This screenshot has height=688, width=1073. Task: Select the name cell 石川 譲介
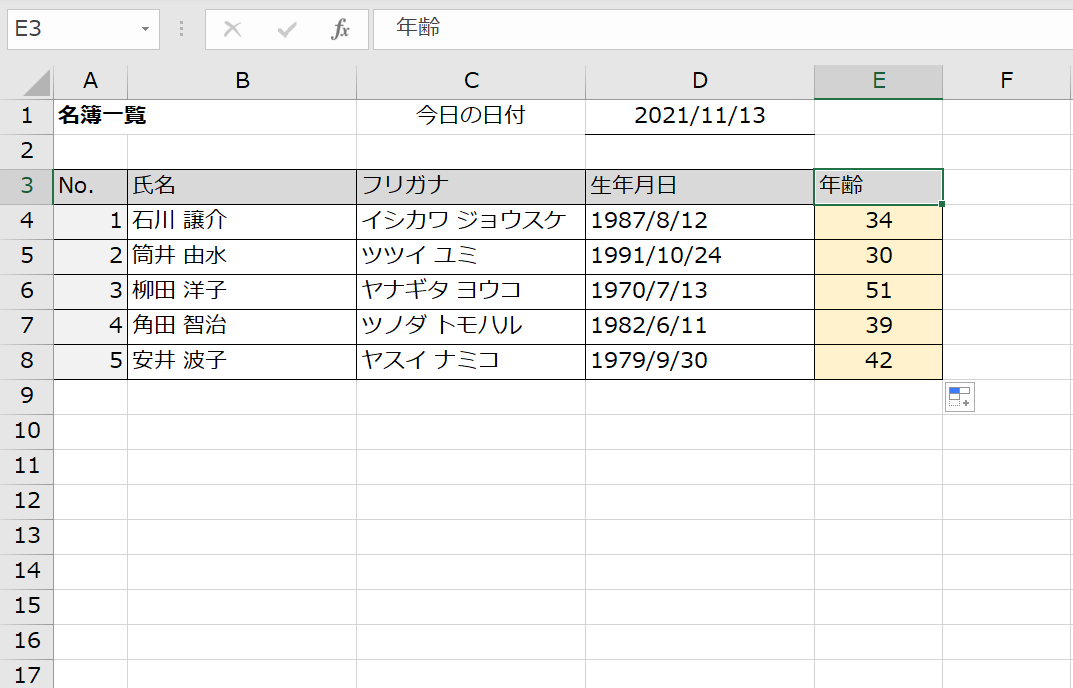coord(242,221)
